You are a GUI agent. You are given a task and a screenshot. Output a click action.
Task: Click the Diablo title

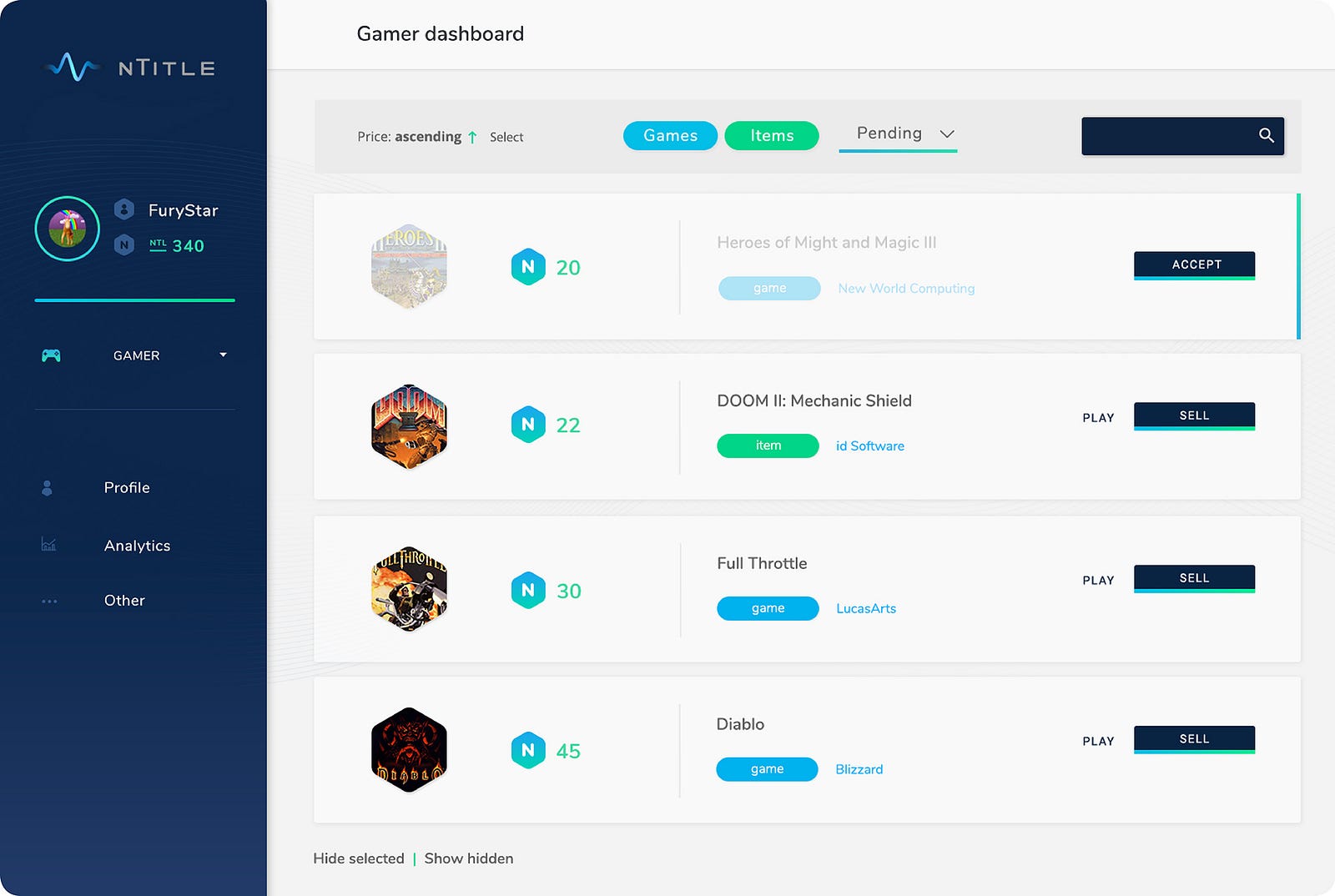point(740,724)
